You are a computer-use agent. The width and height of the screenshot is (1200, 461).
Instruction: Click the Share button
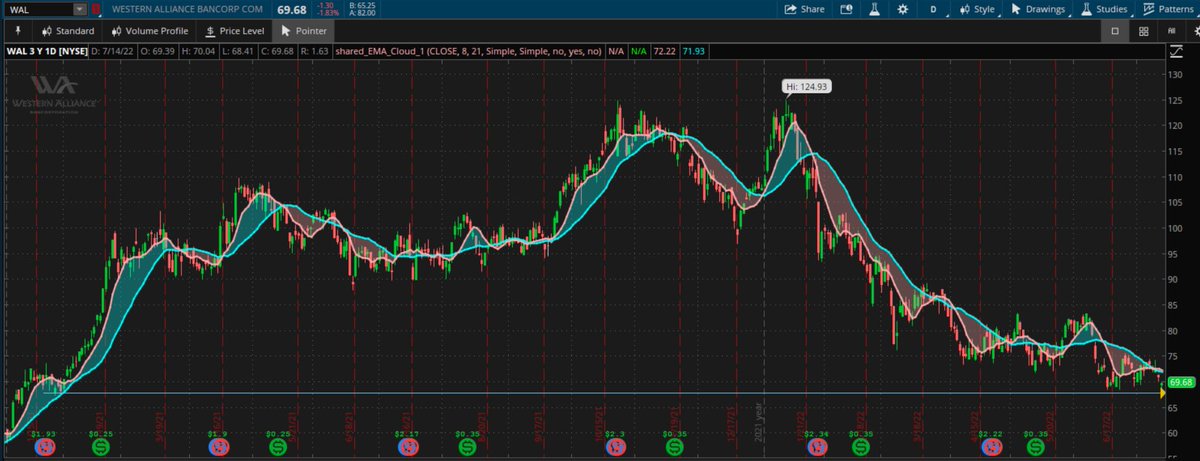pos(805,9)
